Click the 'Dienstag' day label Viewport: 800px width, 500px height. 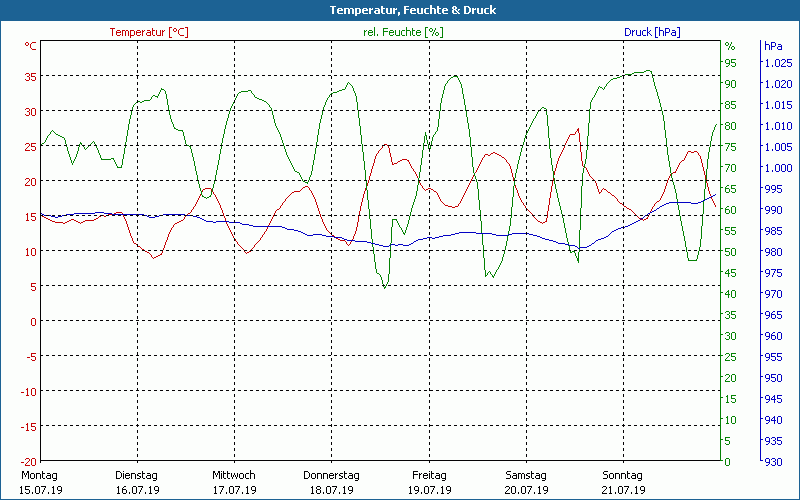pyautogui.click(x=136, y=476)
